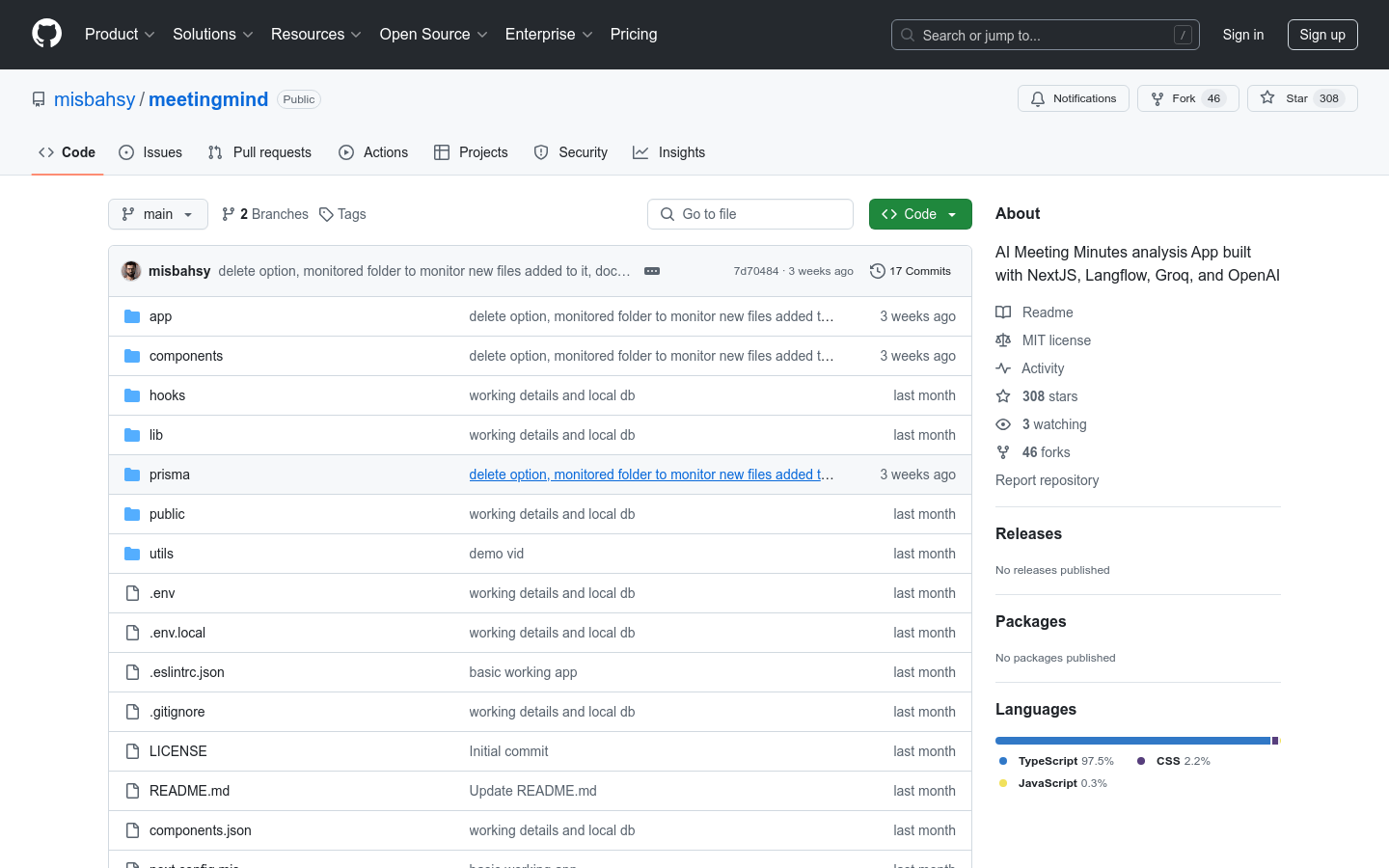The width and height of the screenshot is (1389, 868).
Task: Expand the Solutions menu
Action: point(213,34)
